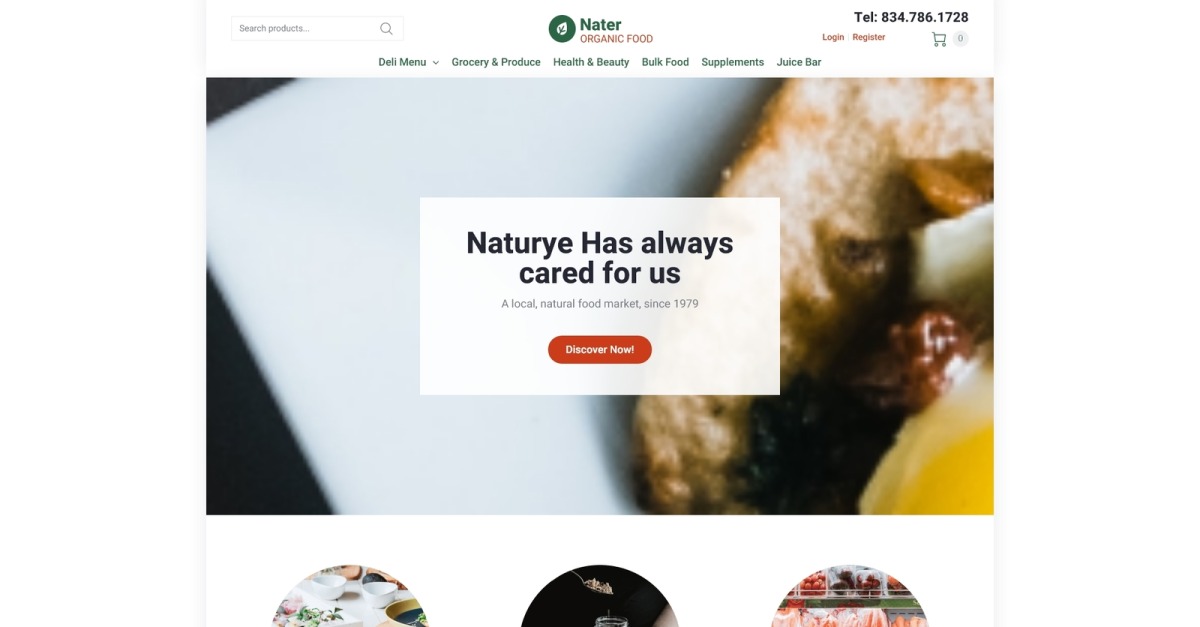Click the Login link
Viewport: 1200px width, 627px height.
coord(833,37)
